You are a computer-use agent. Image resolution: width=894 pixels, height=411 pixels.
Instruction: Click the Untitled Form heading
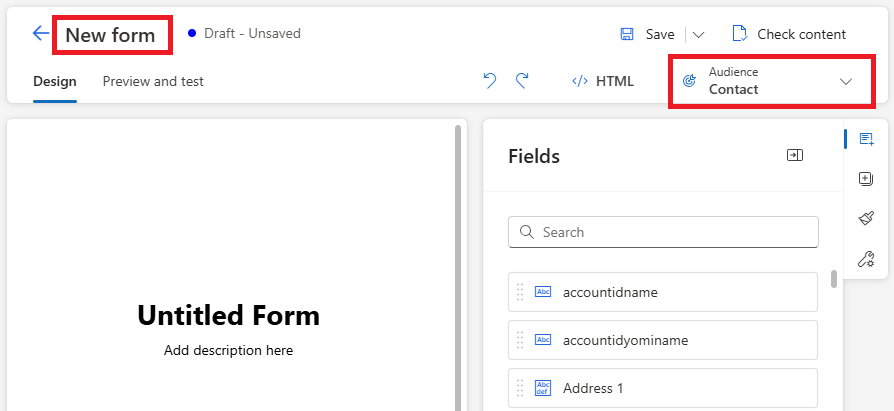(x=228, y=316)
